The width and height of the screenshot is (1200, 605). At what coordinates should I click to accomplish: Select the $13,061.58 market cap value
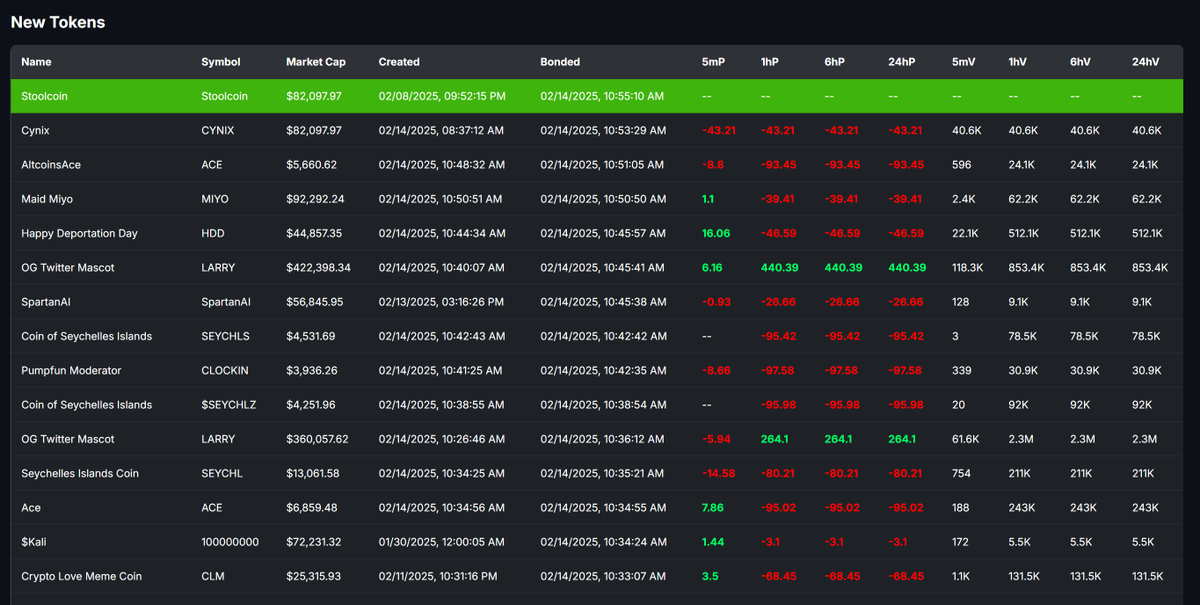coord(314,473)
